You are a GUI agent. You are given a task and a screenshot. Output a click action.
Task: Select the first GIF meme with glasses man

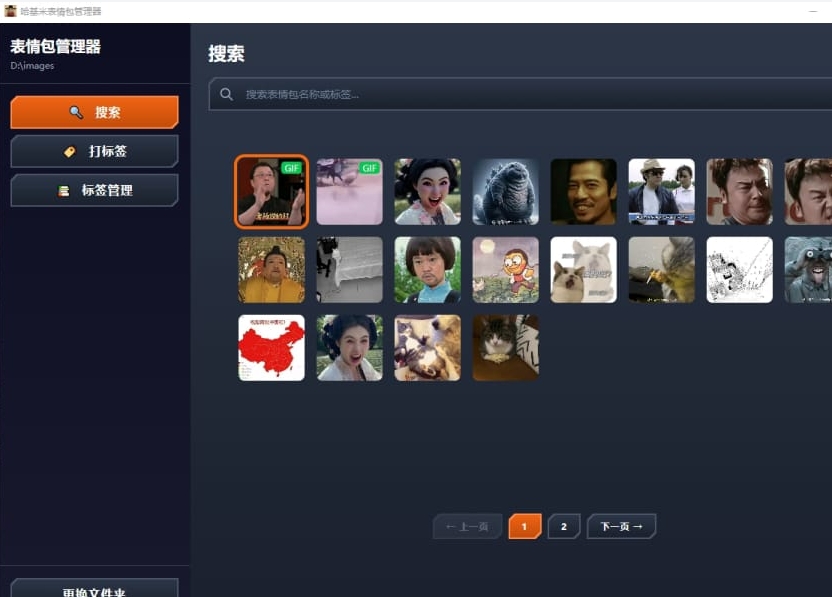pyautogui.click(x=271, y=191)
